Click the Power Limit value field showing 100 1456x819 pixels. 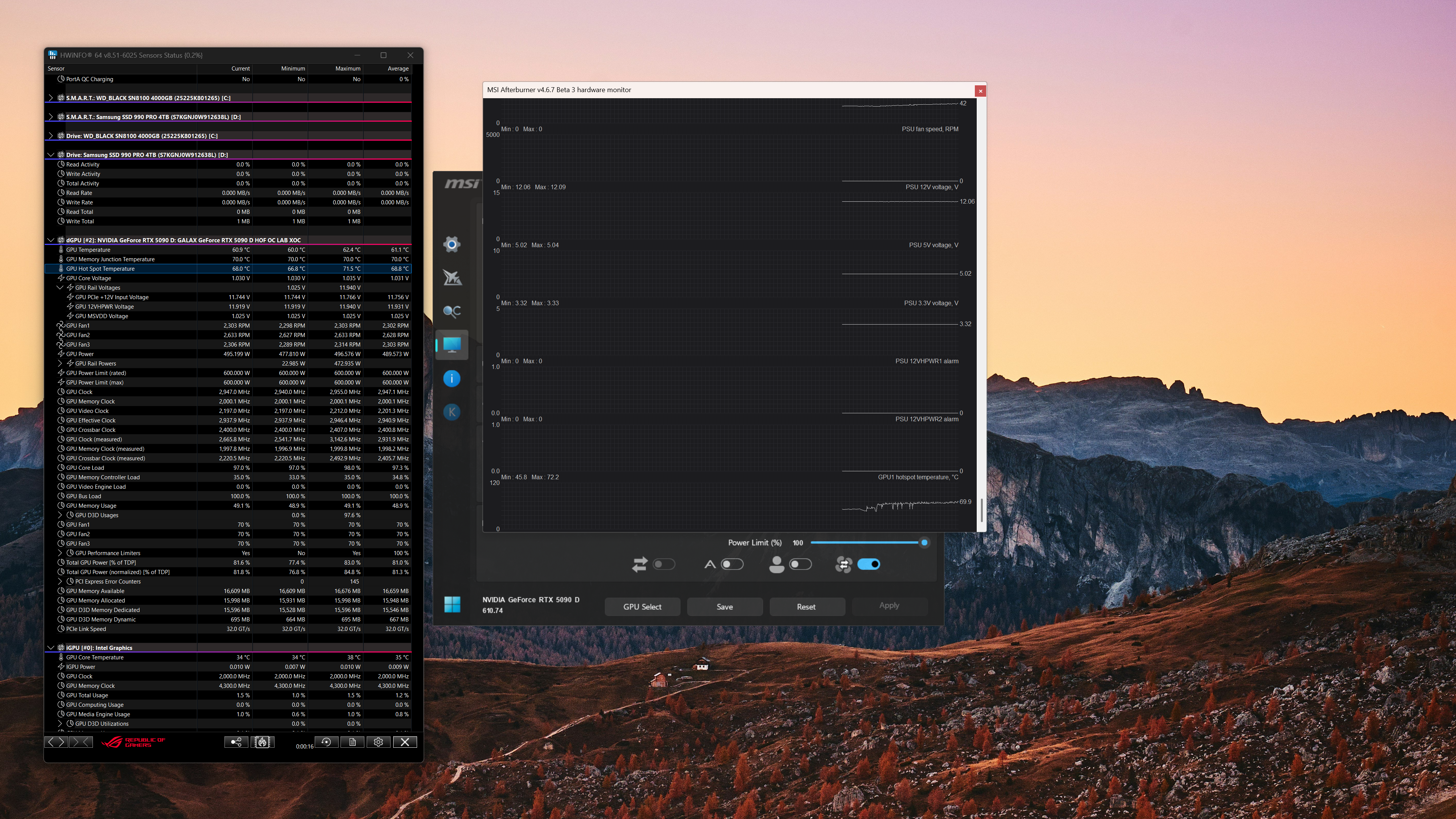click(x=797, y=543)
